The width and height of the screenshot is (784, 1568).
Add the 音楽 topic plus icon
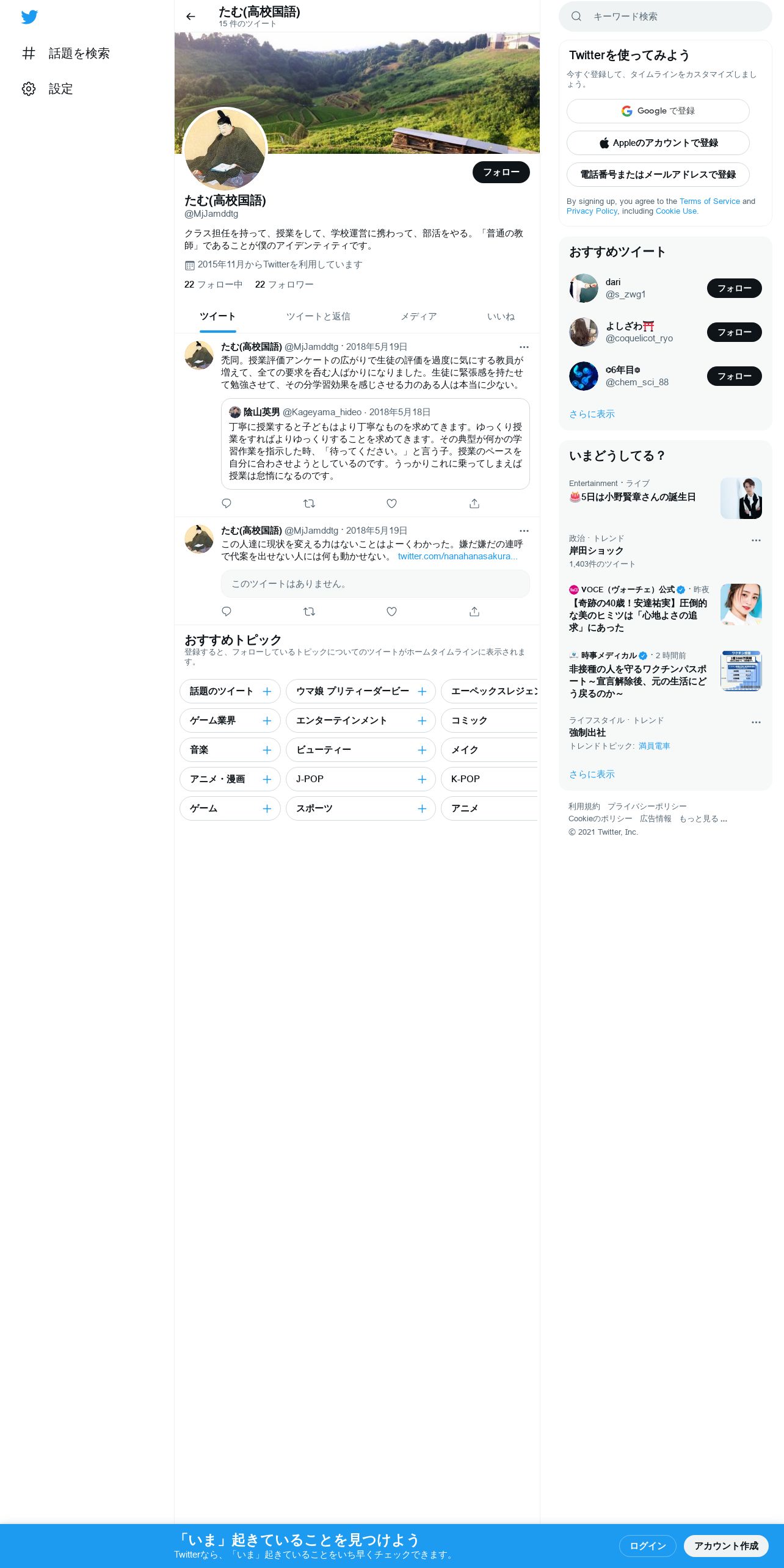click(267, 750)
